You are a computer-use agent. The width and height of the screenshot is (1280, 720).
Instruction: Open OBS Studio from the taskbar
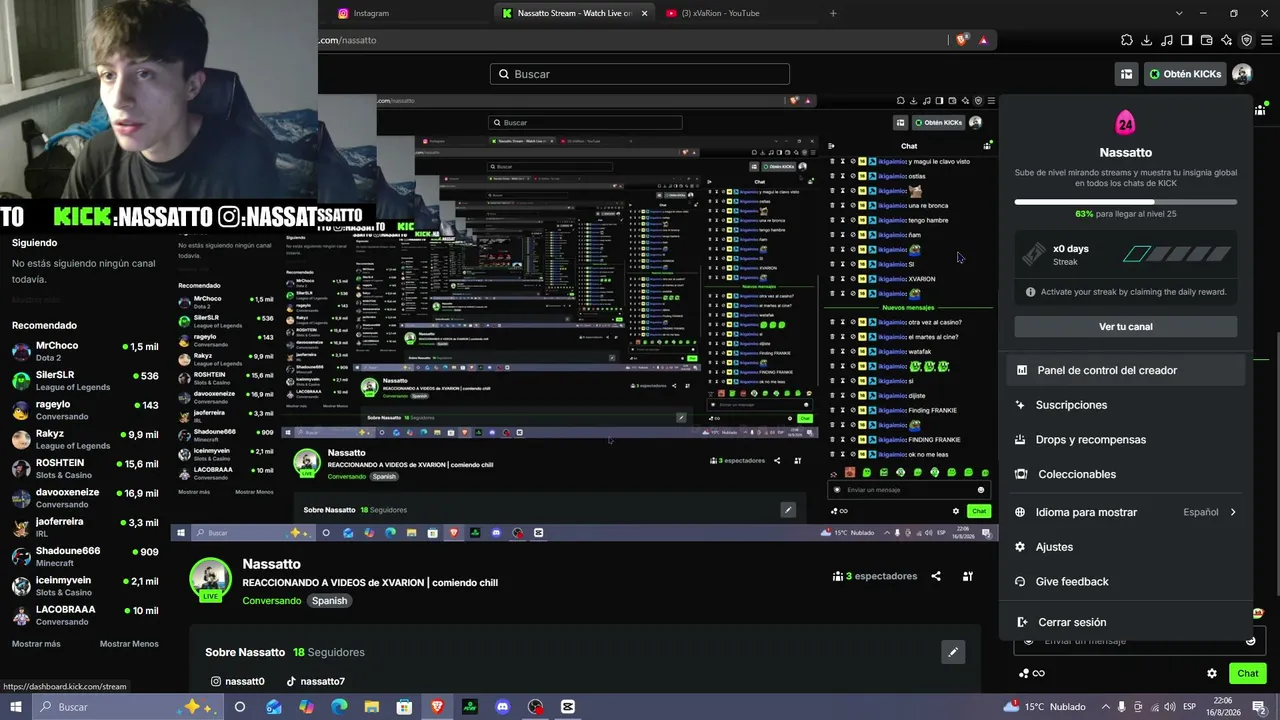[x=536, y=707]
